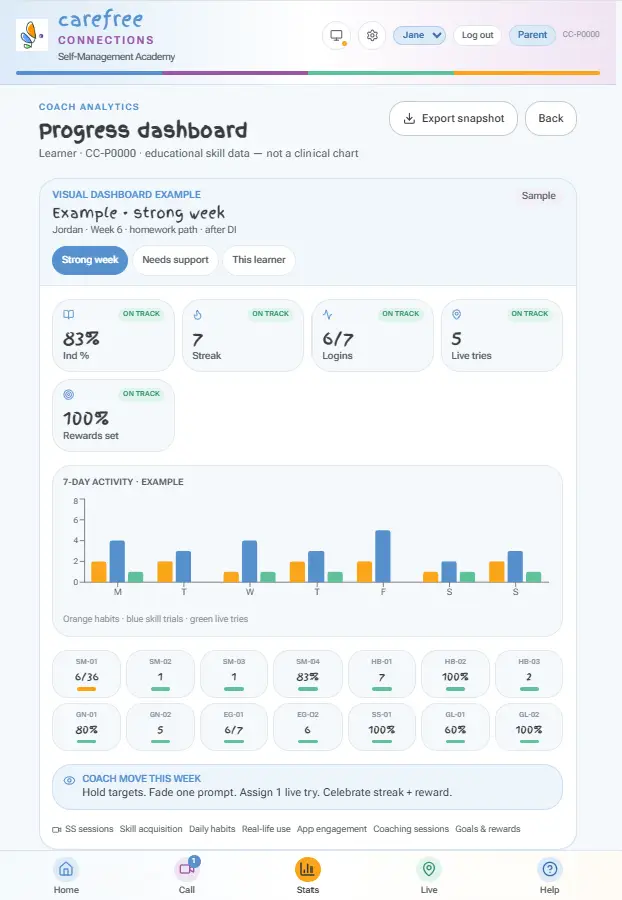Open the SS-01 100% metric tile

pos(382,727)
